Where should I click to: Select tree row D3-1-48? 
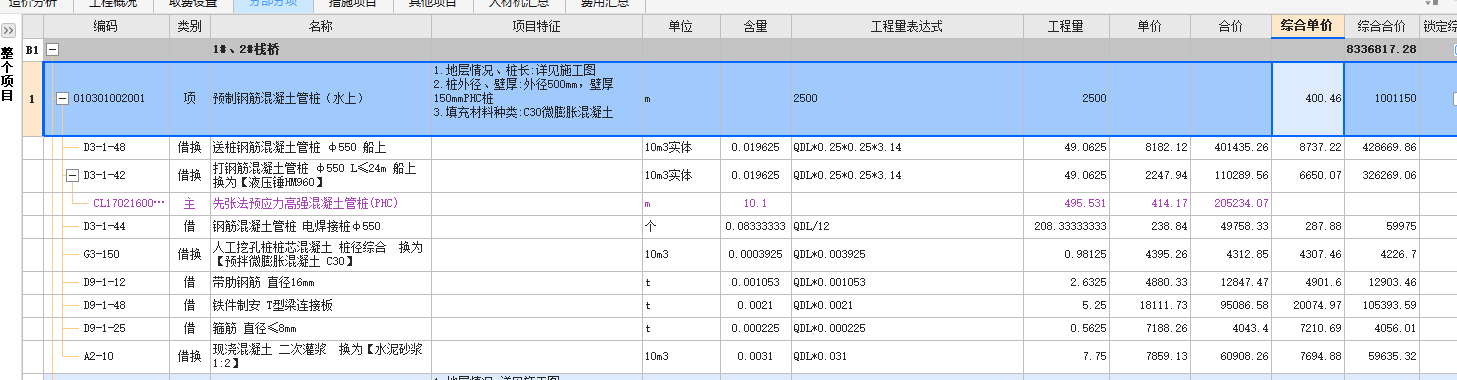pyautogui.click(x=106, y=147)
